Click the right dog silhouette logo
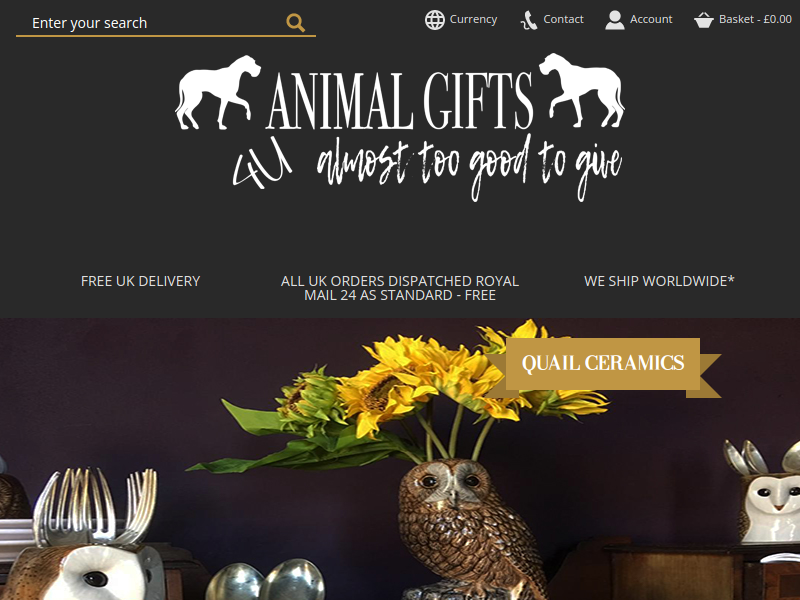Screen dimensions: 800x600 [x=582, y=90]
